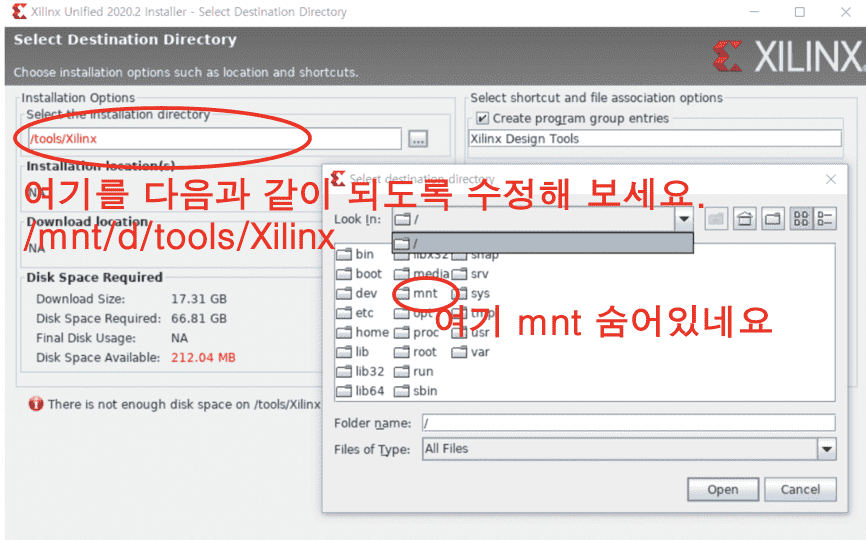The height and width of the screenshot is (540, 866).
Task: Select the srv folder
Action: coord(471,274)
